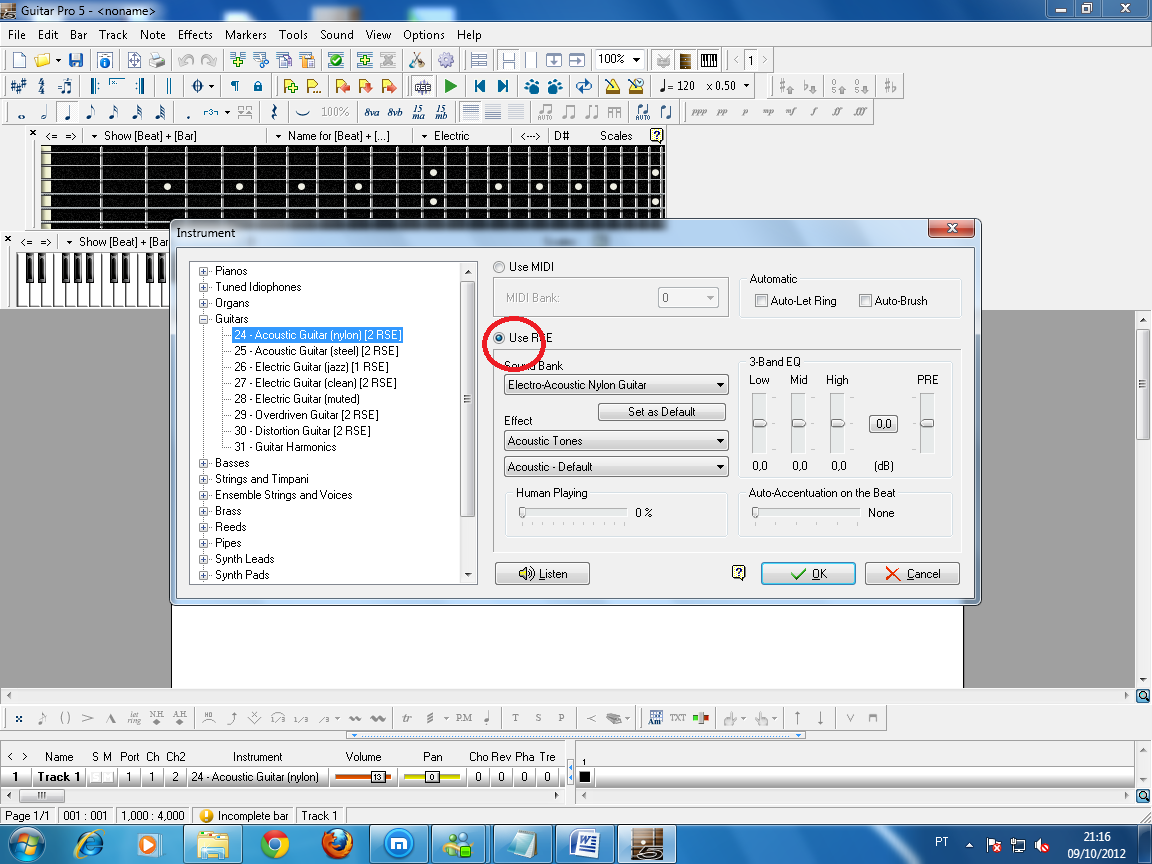Click the dialog help question mark icon

pos(739,573)
